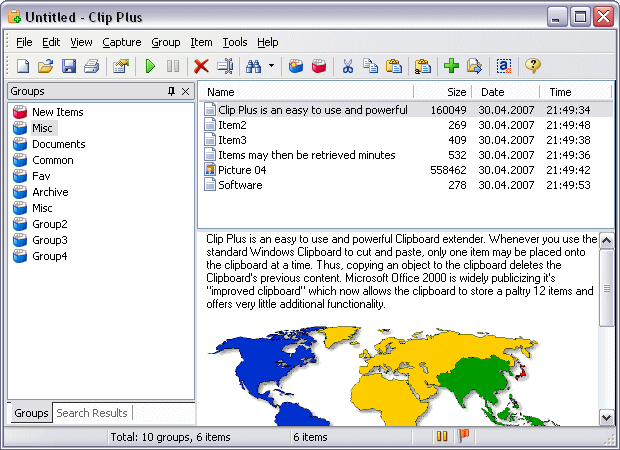Image resolution: width=620 pixels, height=450 pixels.
Task: Click the Rename item toolbar icon
Action: point(225,66)
